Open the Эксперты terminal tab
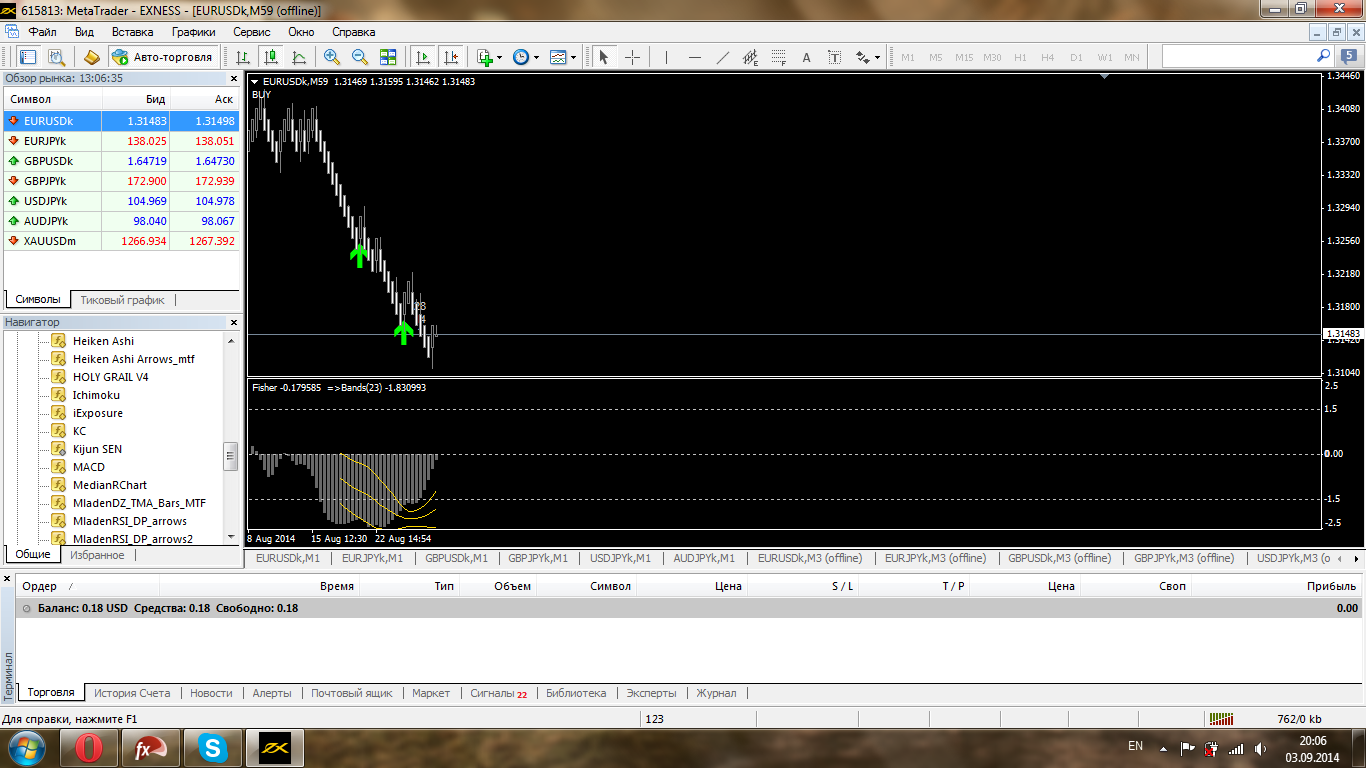This screenshot has height=768, width=1366. tap(652, 692)
